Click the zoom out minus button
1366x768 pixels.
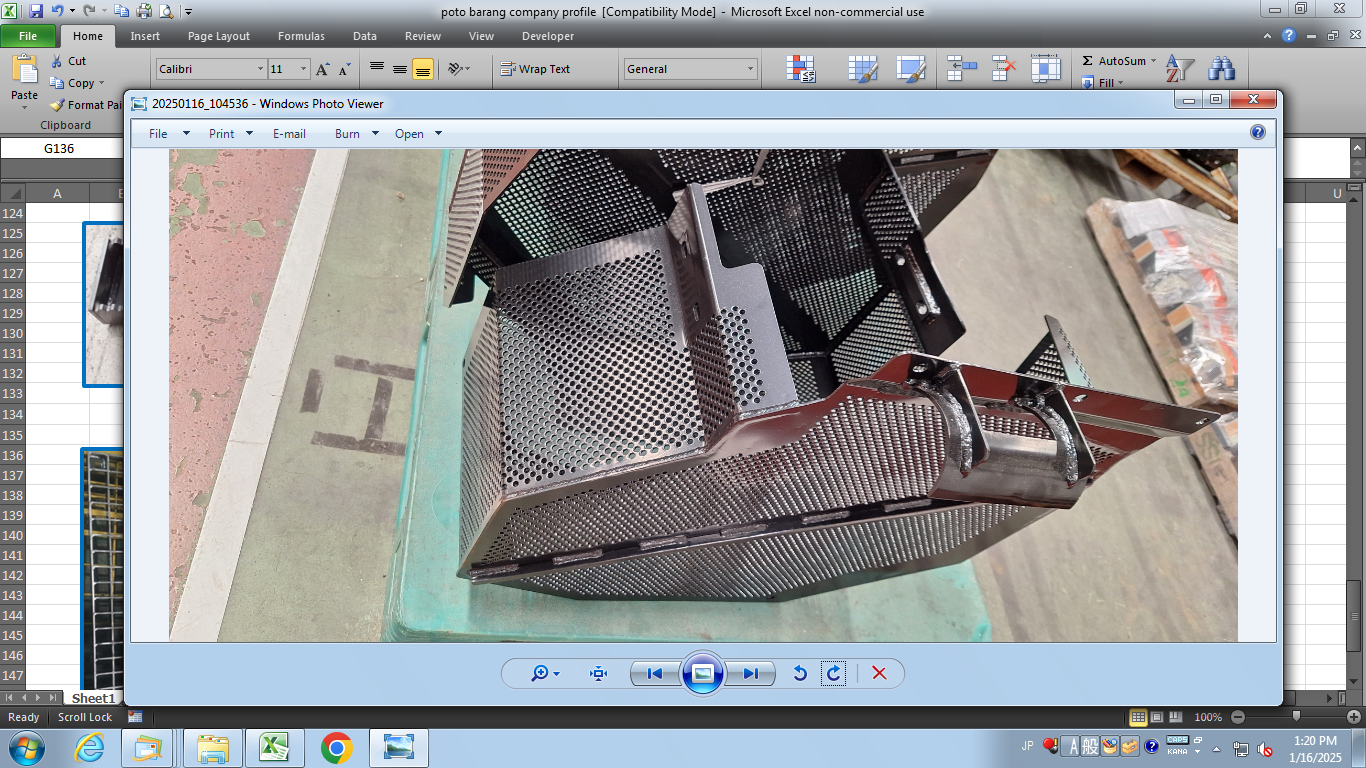1238,717
